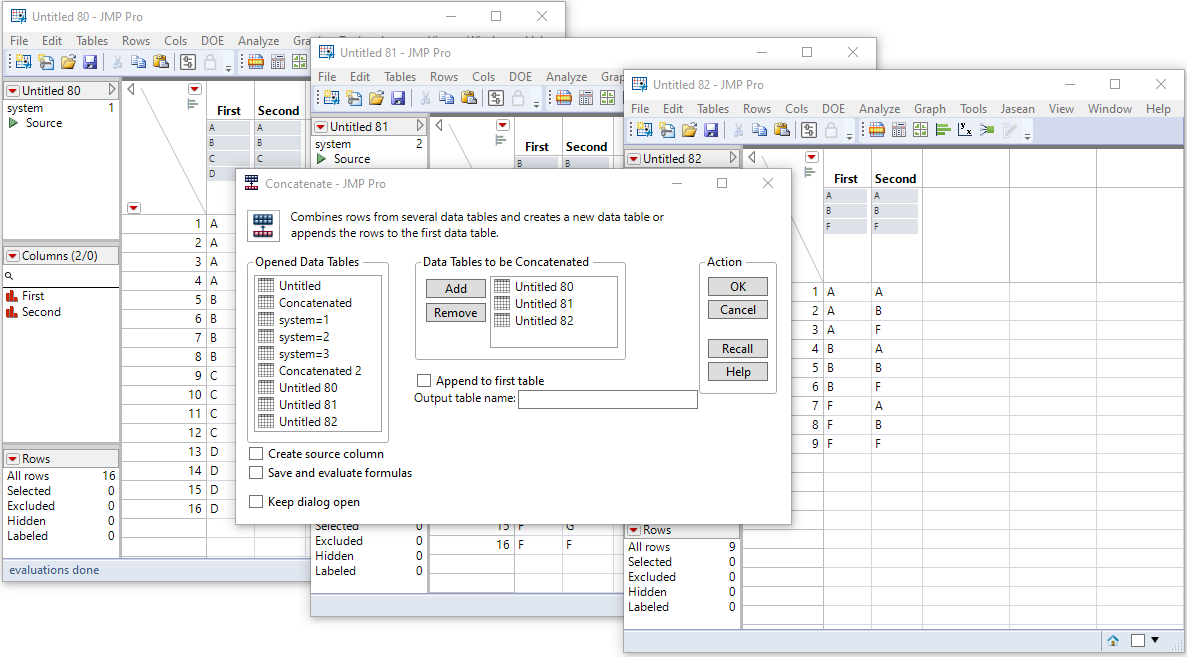Click OK in the Concatenate dialog

pos(737,286)
